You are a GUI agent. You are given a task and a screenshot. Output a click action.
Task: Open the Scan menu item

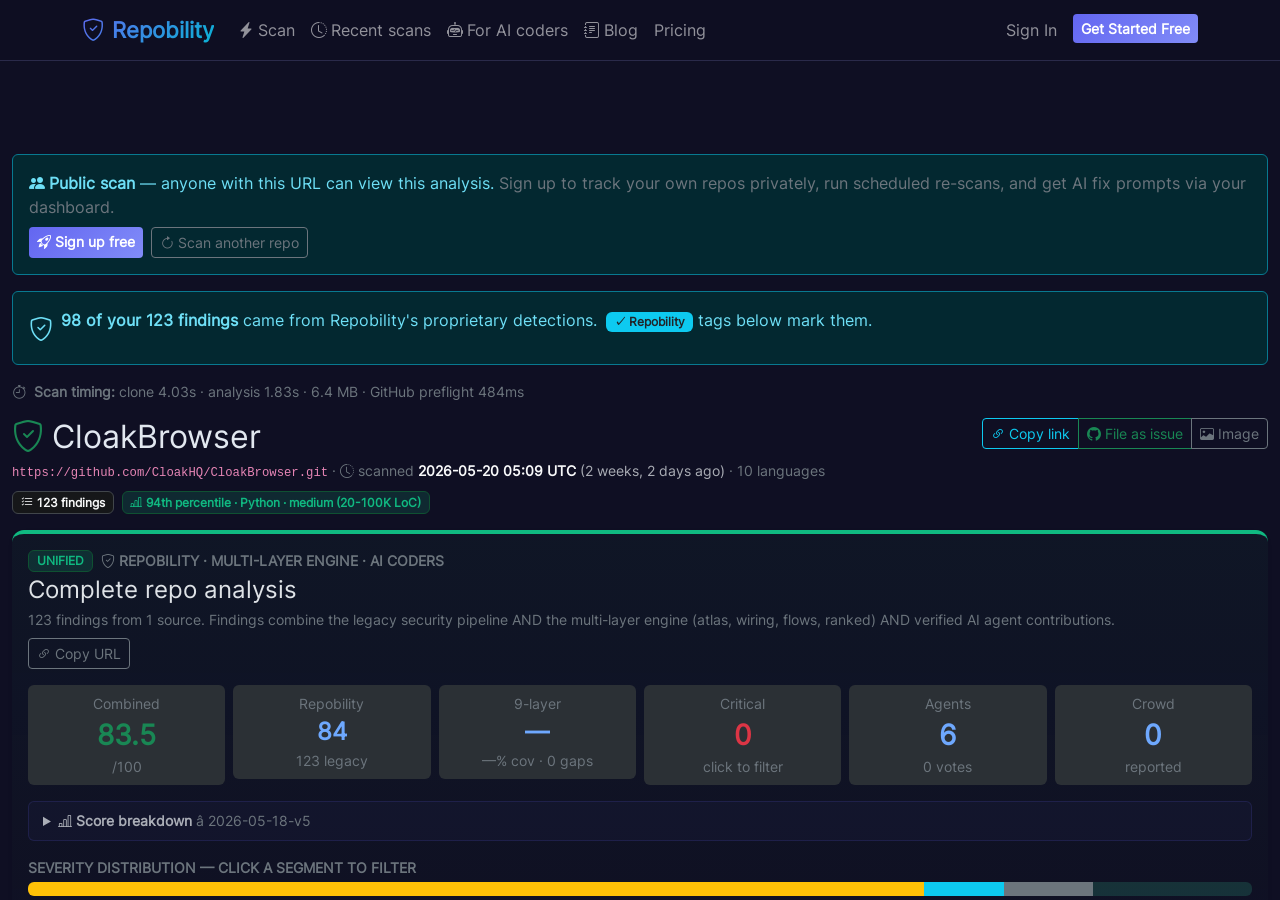tap(267, 30)
